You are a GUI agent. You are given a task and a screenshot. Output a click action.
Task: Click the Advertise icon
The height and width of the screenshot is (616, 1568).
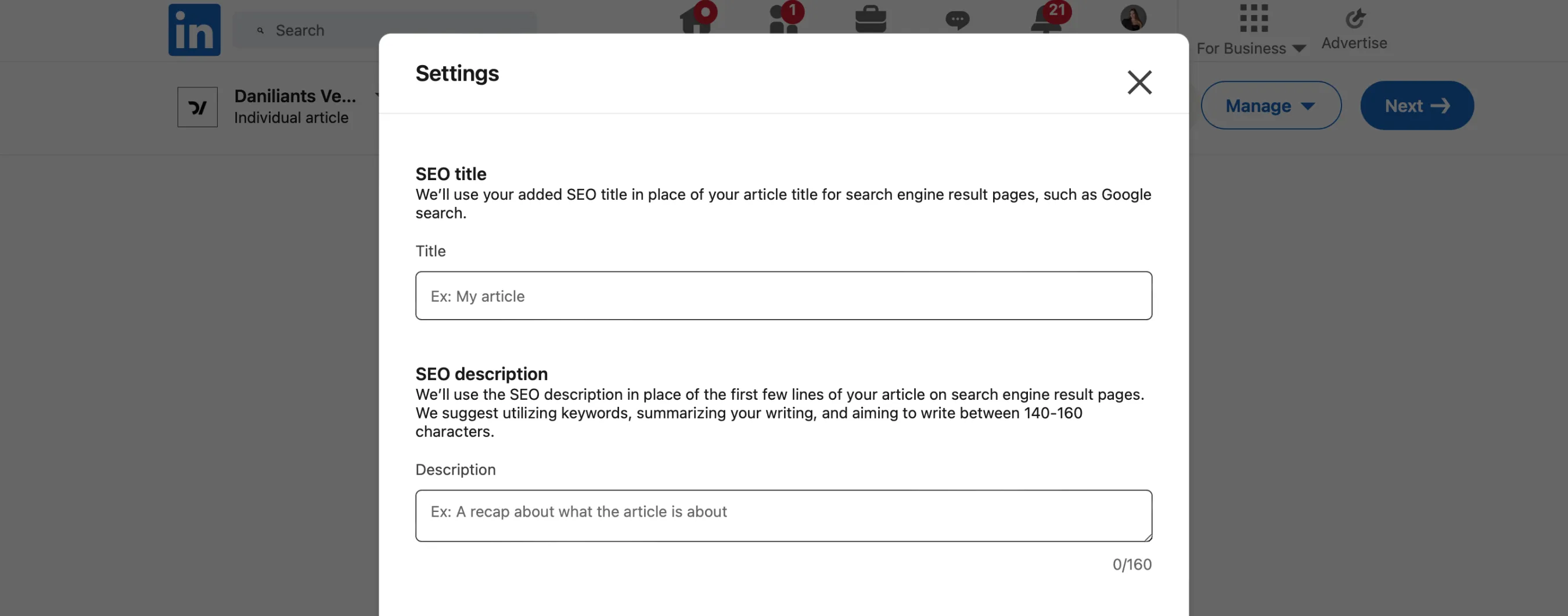[1354, 18]
